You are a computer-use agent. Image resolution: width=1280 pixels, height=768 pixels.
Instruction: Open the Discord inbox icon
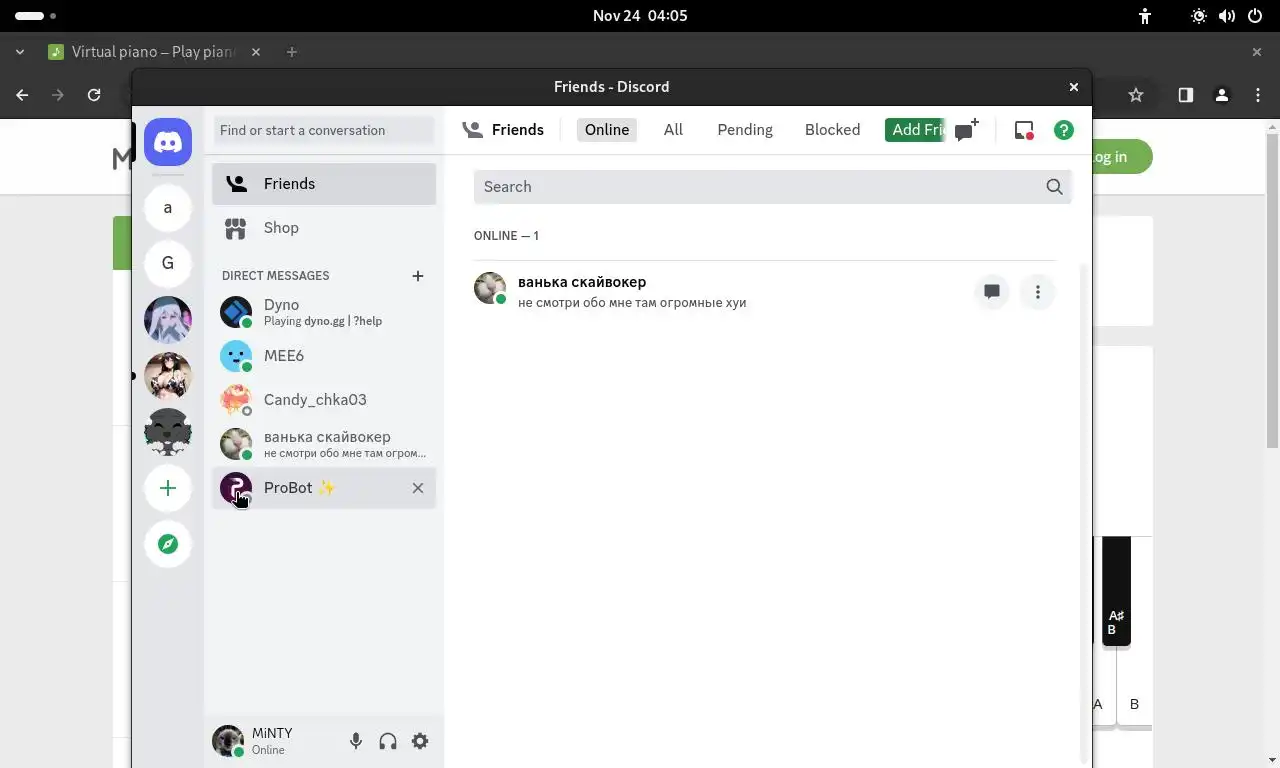[1024, 130]
